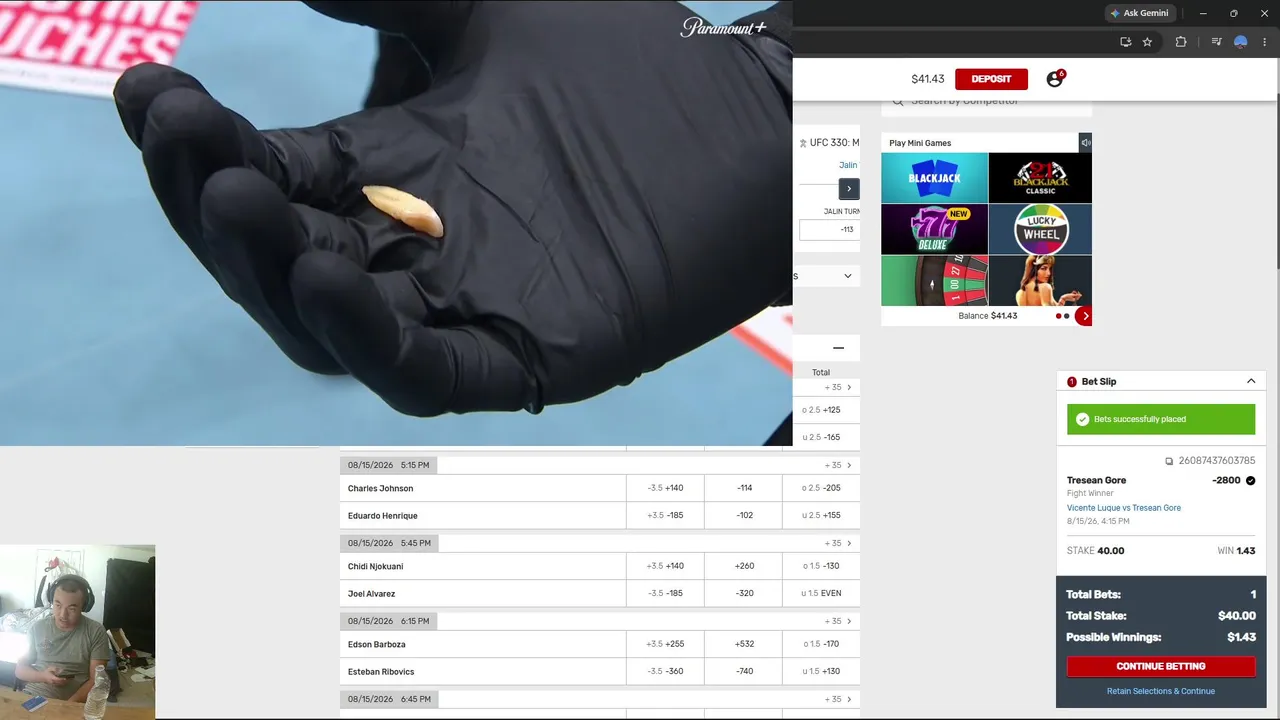
Task: Select Esteban Ribovics -740 moneyline
Action: tap(744, 671)
